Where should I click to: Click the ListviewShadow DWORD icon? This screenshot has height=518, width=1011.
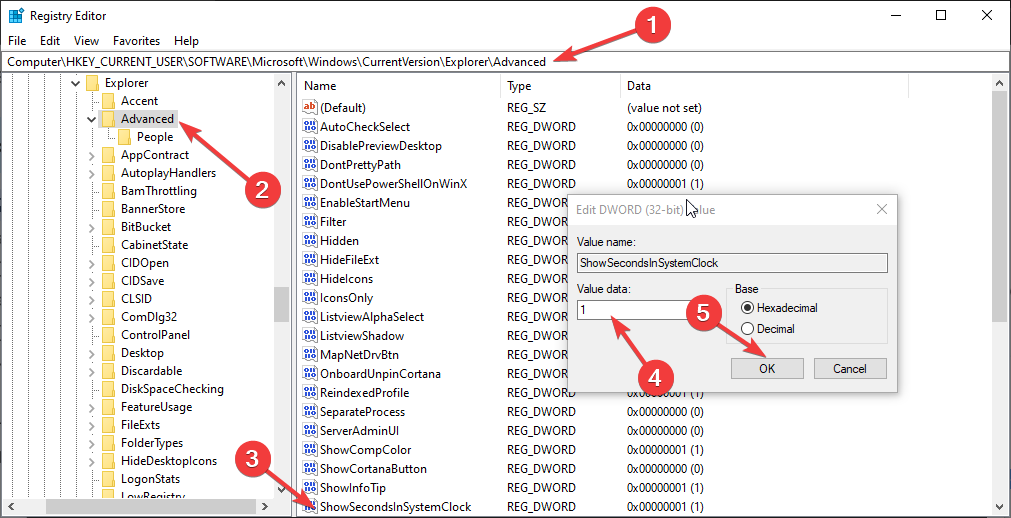pyautogui.click(x=310, y=336)
